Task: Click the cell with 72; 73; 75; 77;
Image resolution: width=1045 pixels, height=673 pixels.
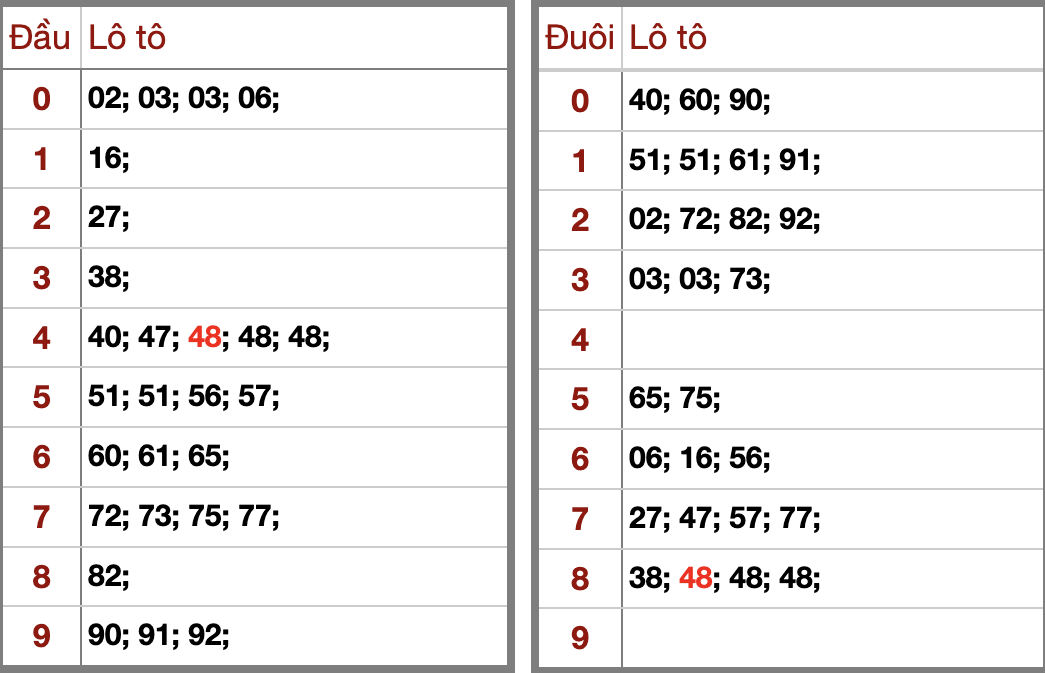Action: (184, 517)
